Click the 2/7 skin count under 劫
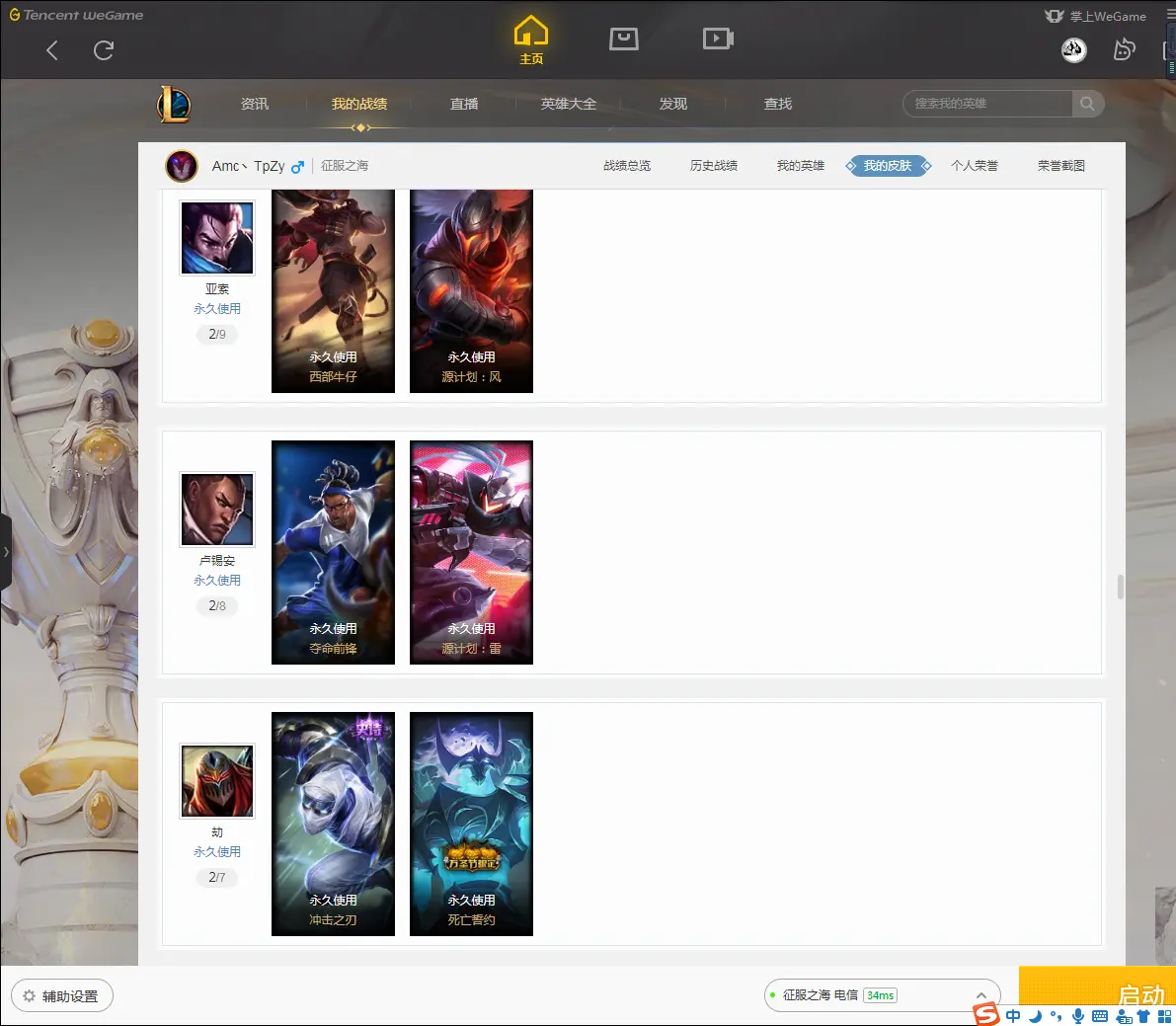Screen dimensions: 1176x1026 point(217,877)
